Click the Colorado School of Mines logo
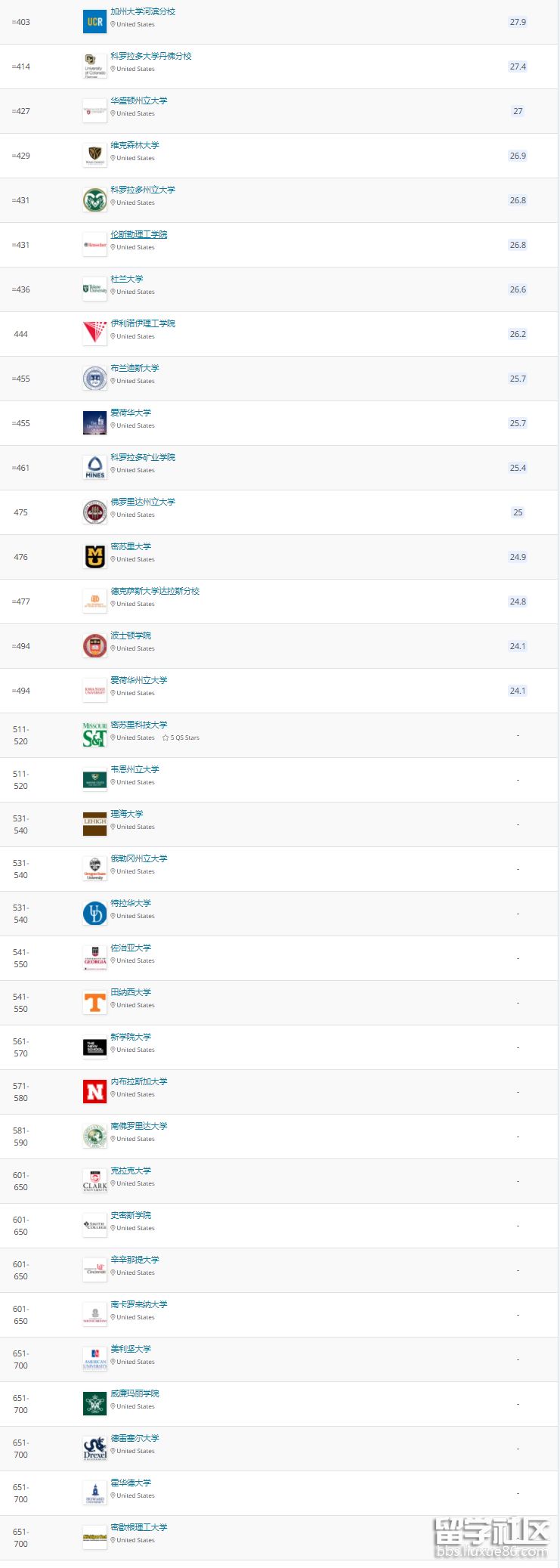 click(x=94, y=468)
